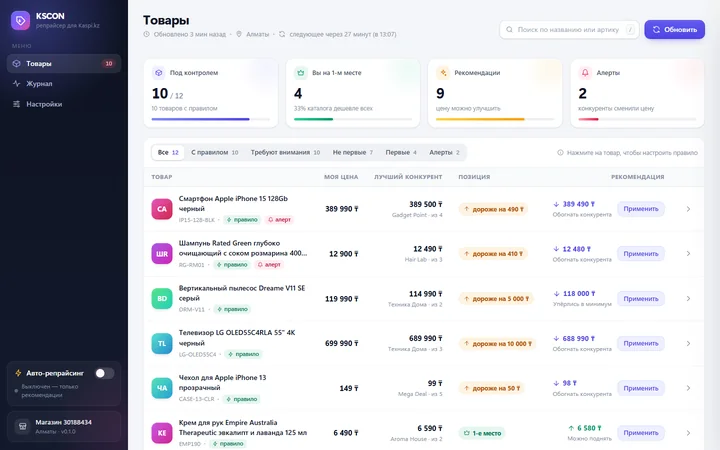Click the cube icon in Под контролем card
This screenshot has width=720, height=450.
[x=158, y=73]
